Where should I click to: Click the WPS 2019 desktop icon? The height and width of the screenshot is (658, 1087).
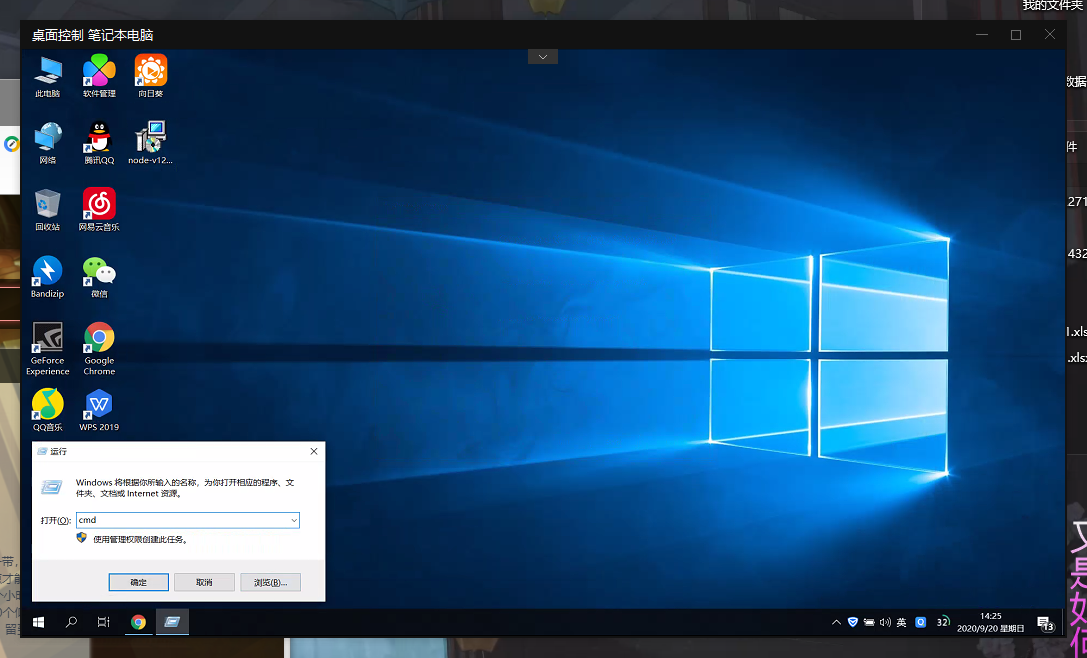[99, 405]
